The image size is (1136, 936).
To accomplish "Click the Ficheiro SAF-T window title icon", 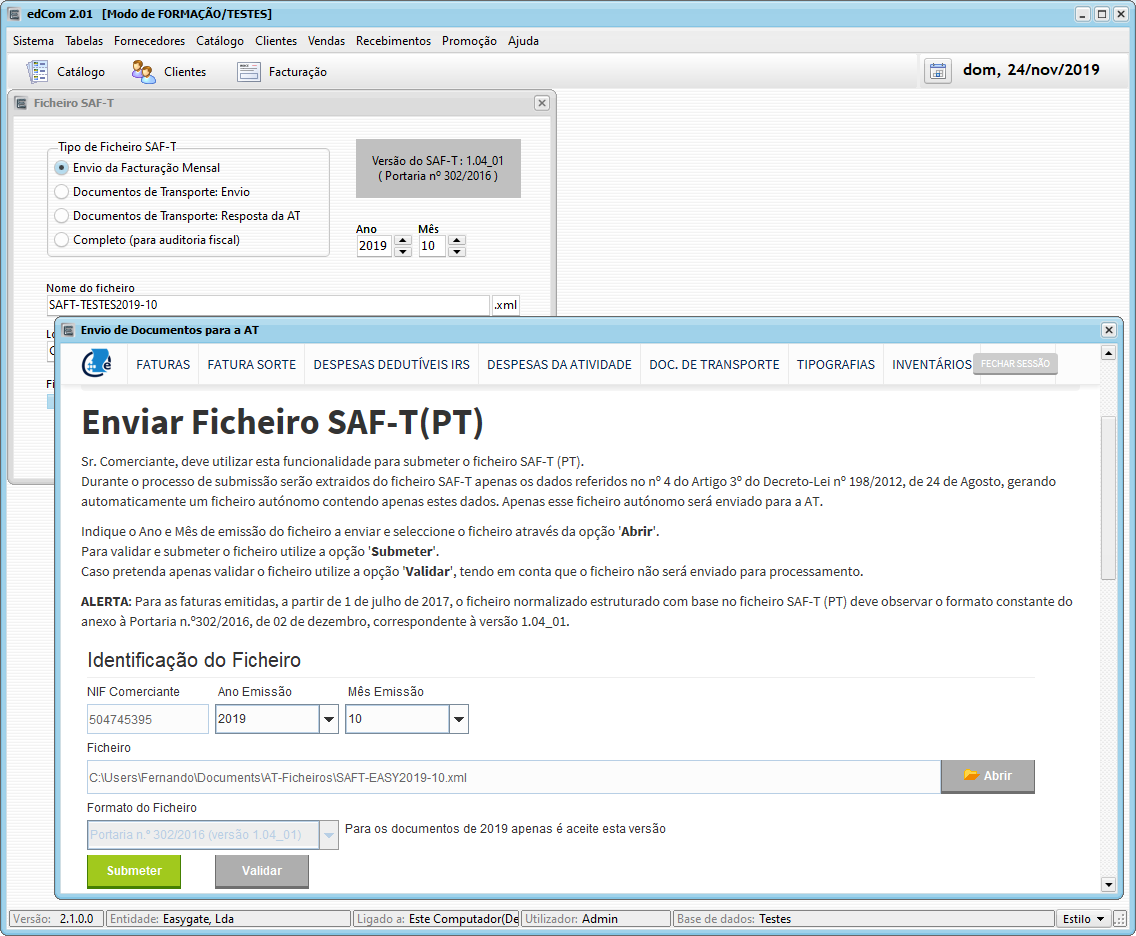I will pyautogui.click(x=21, y=104).
